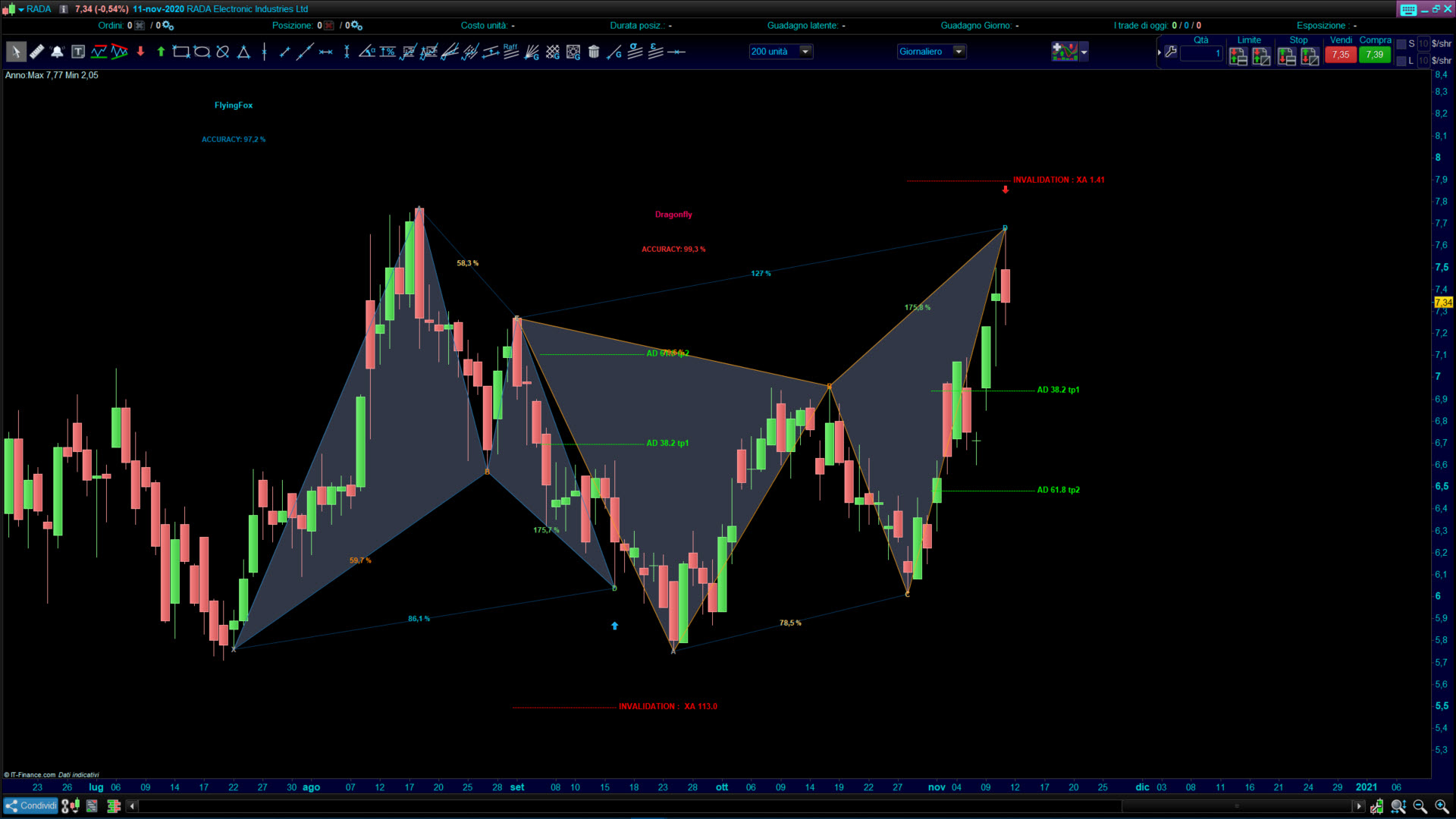Expand the Giornaliero timeframe dropdown
Image resolution: width=1456 pixels, height=819 pixels.
(x=959, y=52)
